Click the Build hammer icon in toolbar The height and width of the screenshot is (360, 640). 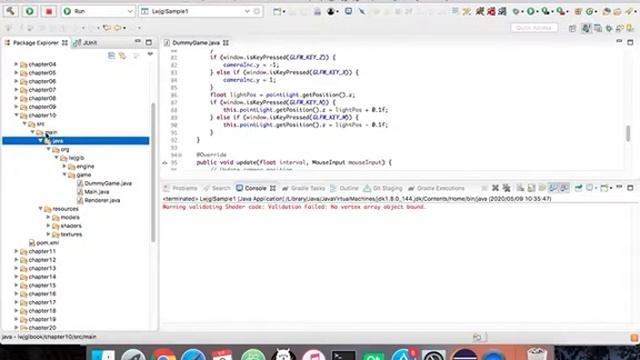(x=11, y=11)
